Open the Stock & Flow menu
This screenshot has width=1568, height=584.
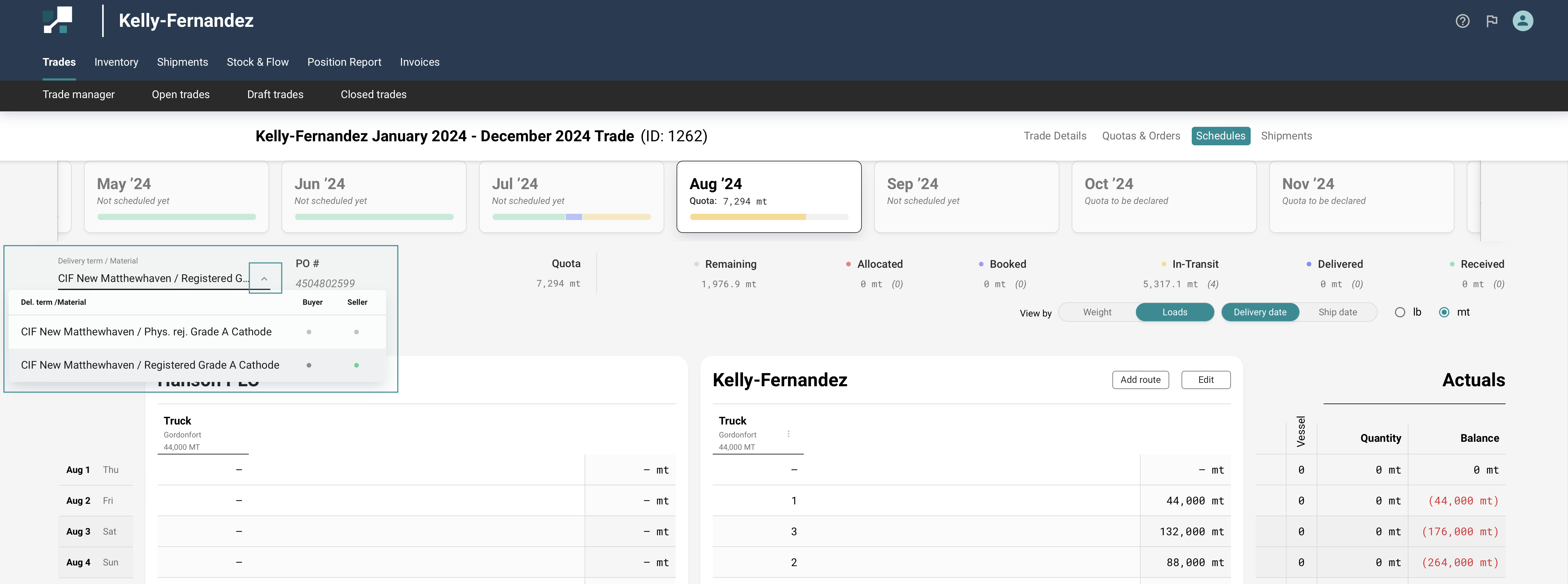point(257,62)
